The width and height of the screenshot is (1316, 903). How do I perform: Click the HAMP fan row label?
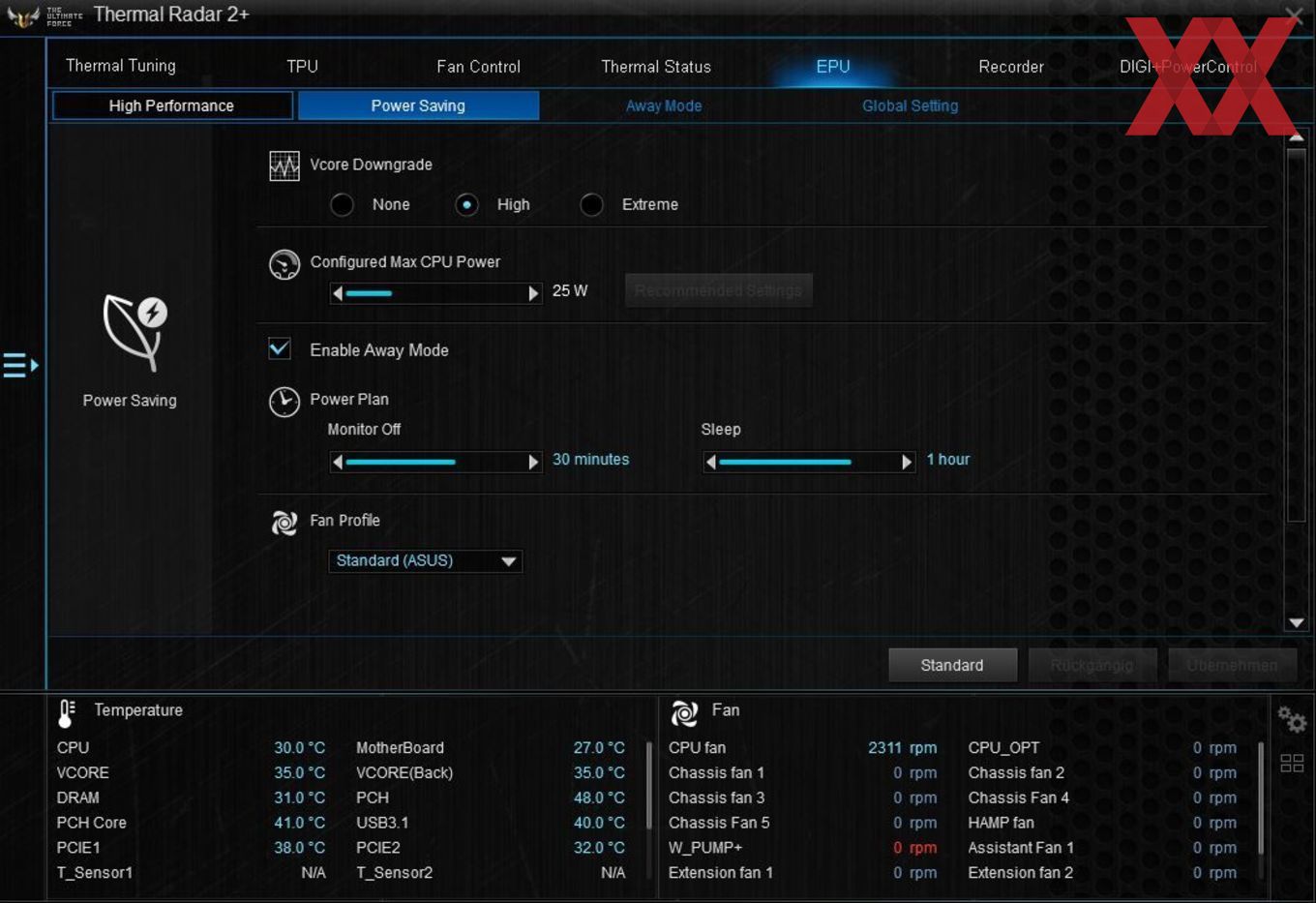point(1001,823)
